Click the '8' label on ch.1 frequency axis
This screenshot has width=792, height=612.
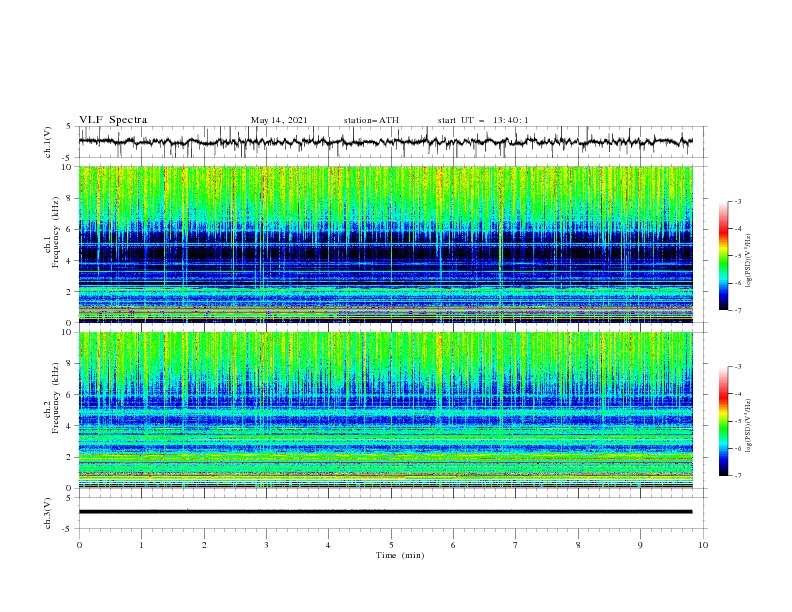pyautogui.click(x=70, y=198)
